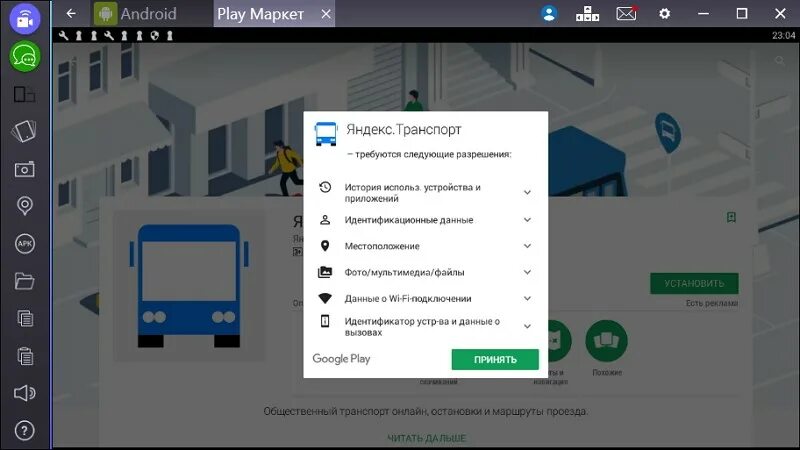Expand Идентификационные данные permission chevron

pyautogui.click(x=528, y=220)
